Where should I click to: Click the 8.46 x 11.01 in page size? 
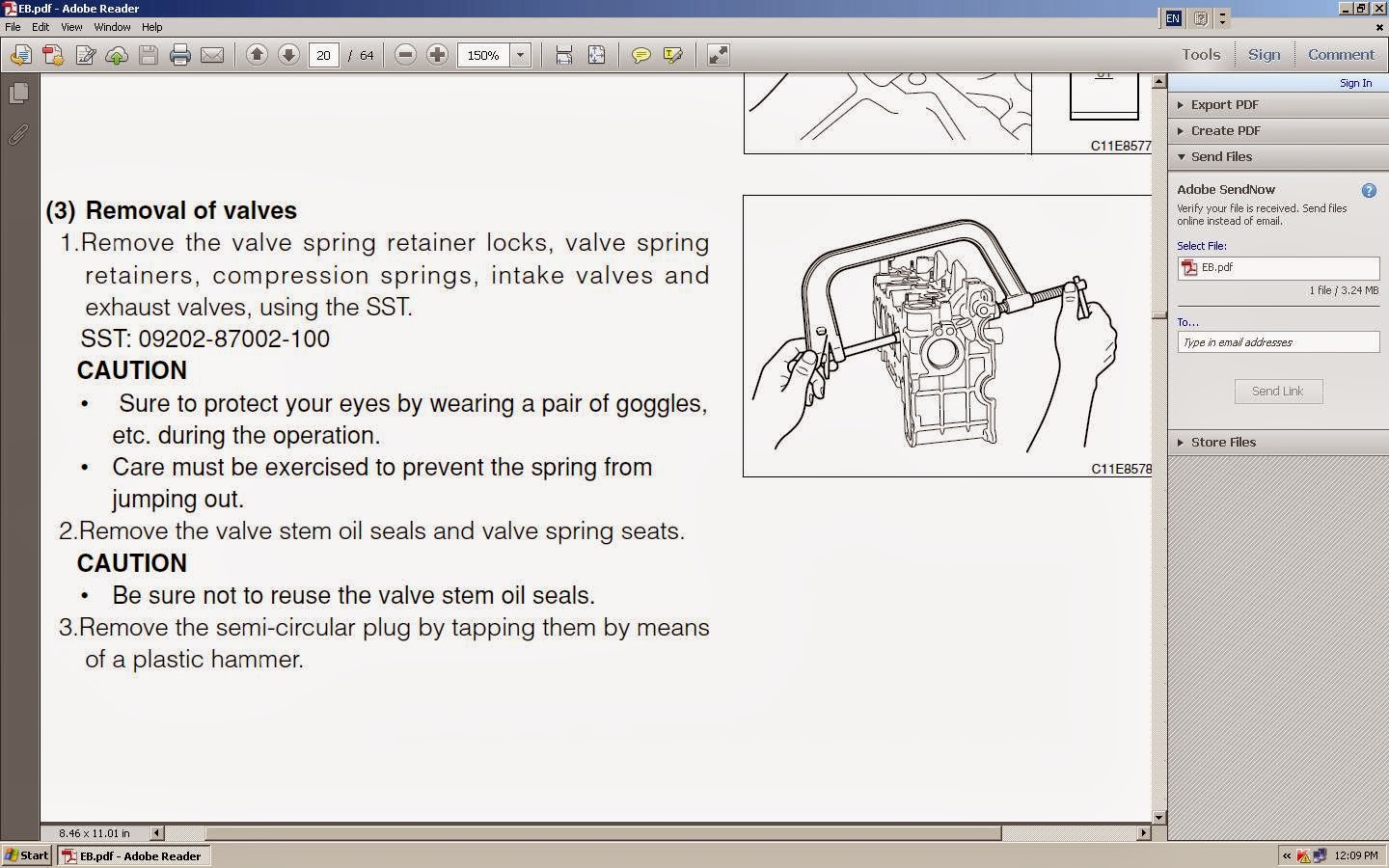click(94, 833)
